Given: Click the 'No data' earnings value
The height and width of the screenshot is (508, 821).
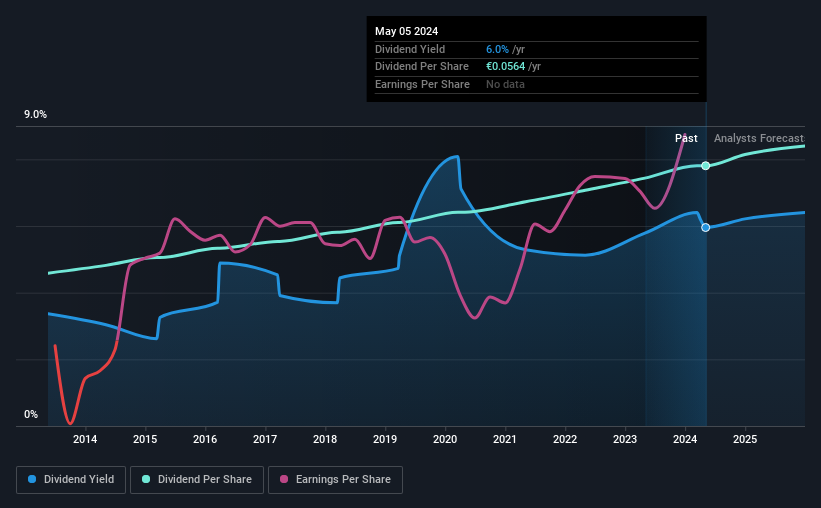Looking at the screenshot, I should [x=505, y=84].
